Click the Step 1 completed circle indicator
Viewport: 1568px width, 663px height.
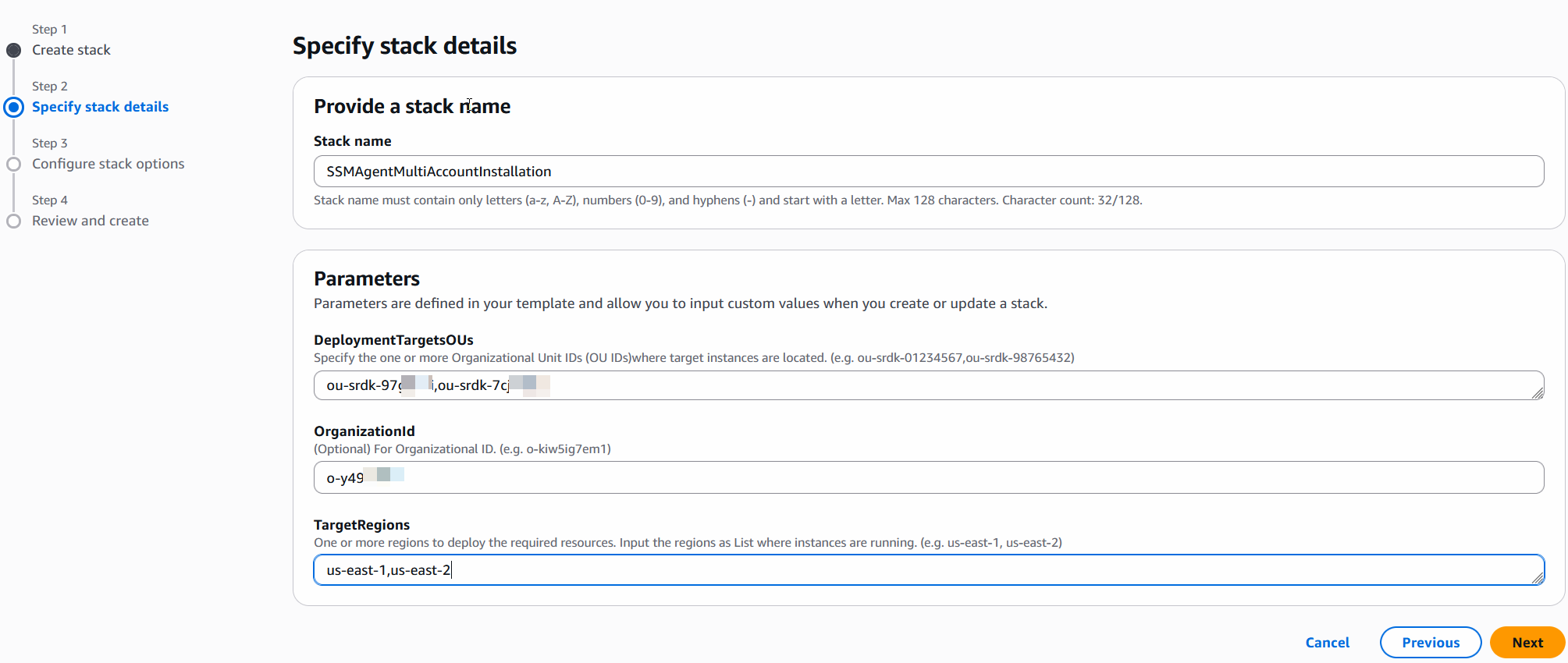pyautogui.click(x=14, y=51)
